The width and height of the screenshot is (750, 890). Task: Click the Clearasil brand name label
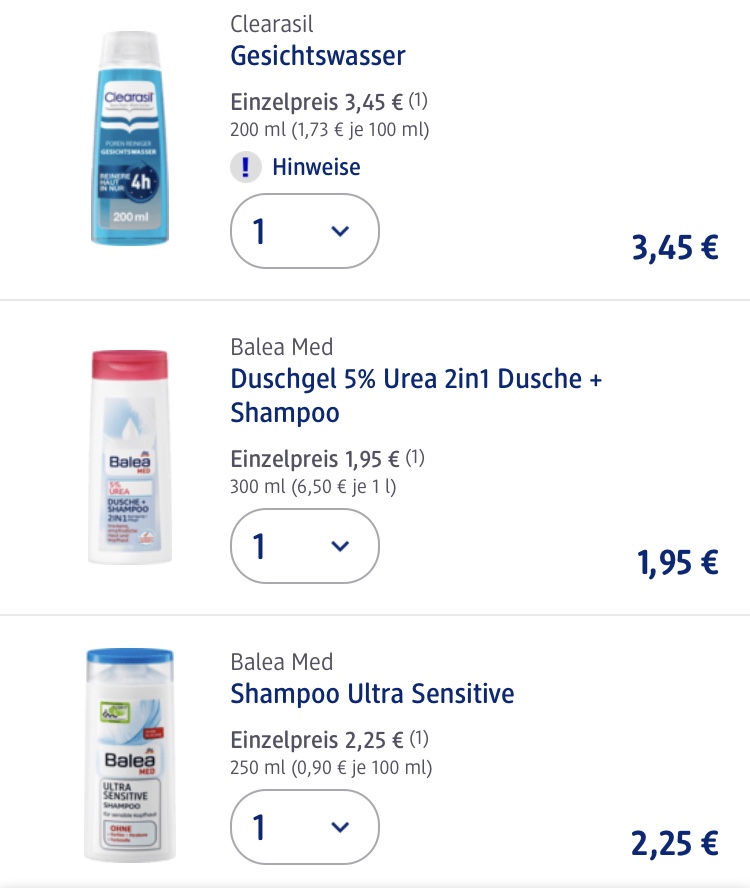272,24
